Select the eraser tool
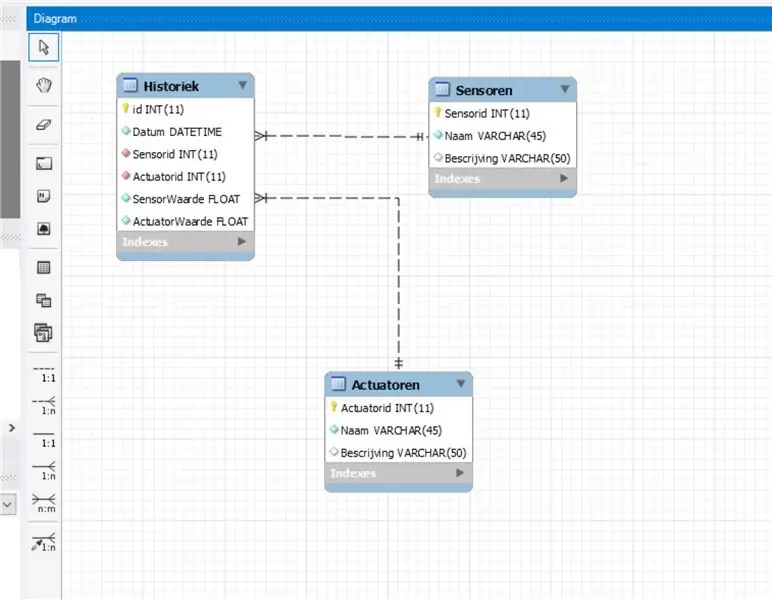Viewport: 772px width, 600px height. point(44,124)
